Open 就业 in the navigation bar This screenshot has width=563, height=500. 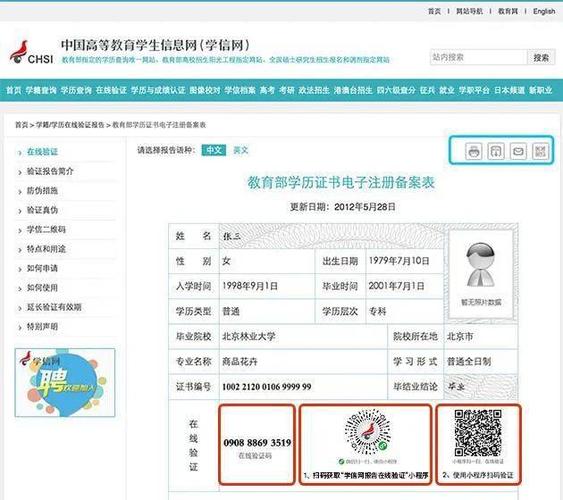[x=447, y=90]
